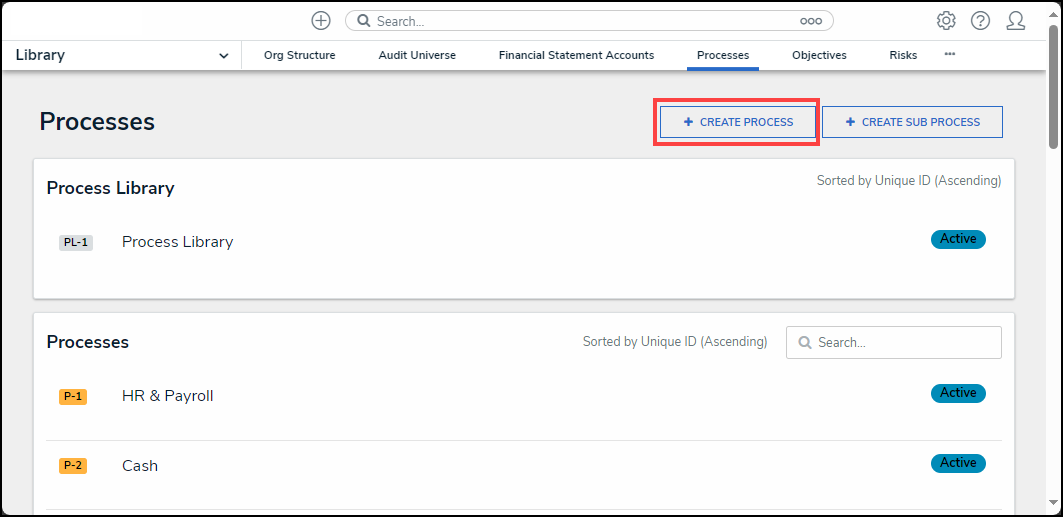Click the three-dot icon in top search bar

click(x=810, y=21)
